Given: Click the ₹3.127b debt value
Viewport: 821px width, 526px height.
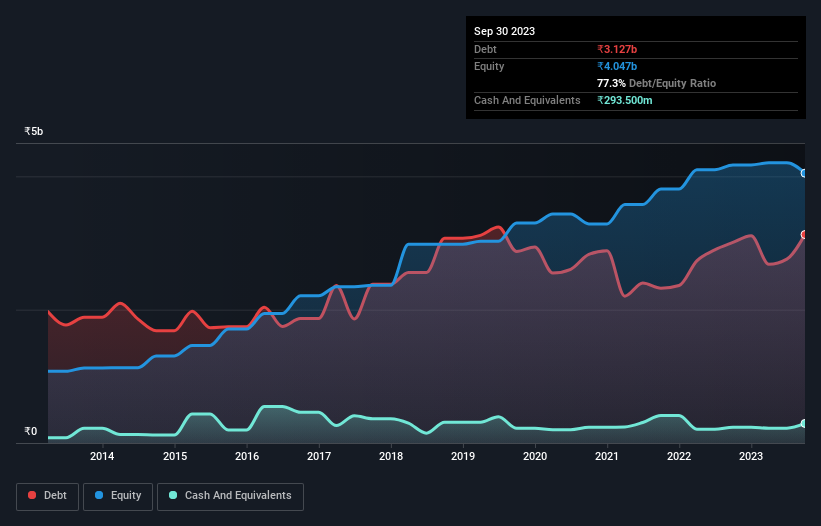Looking at the screenshot, I should 617,49.
